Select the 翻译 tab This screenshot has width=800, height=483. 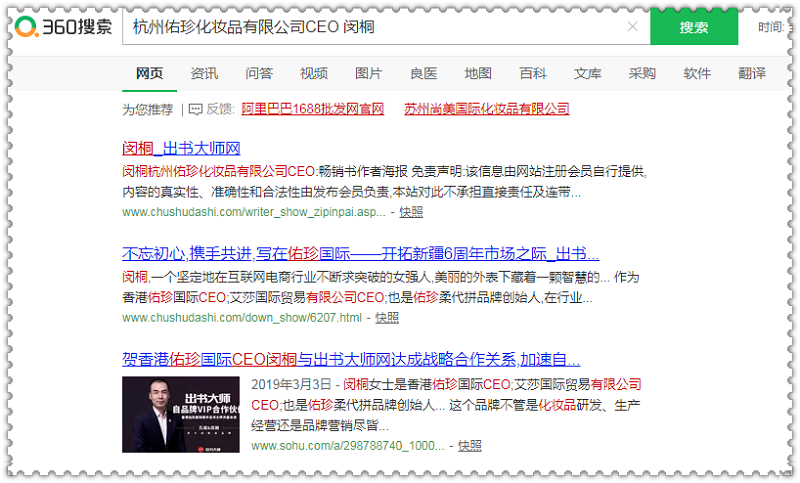point(752,73)
